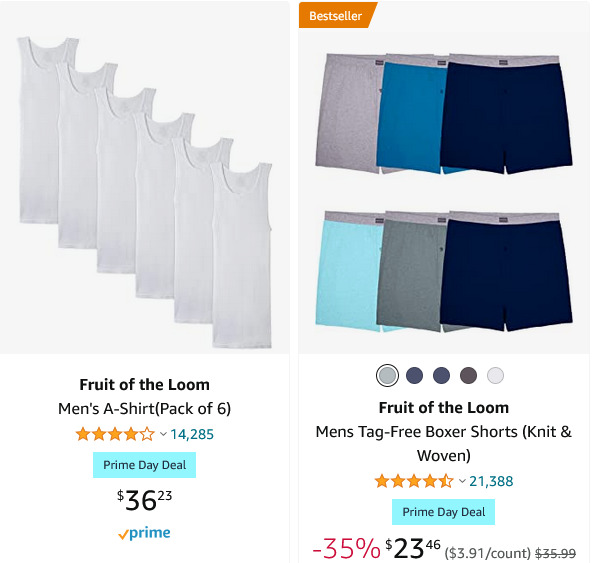Click the orange Bestseller badge
This screenshot has height=563, width=605.
point(337,15)
